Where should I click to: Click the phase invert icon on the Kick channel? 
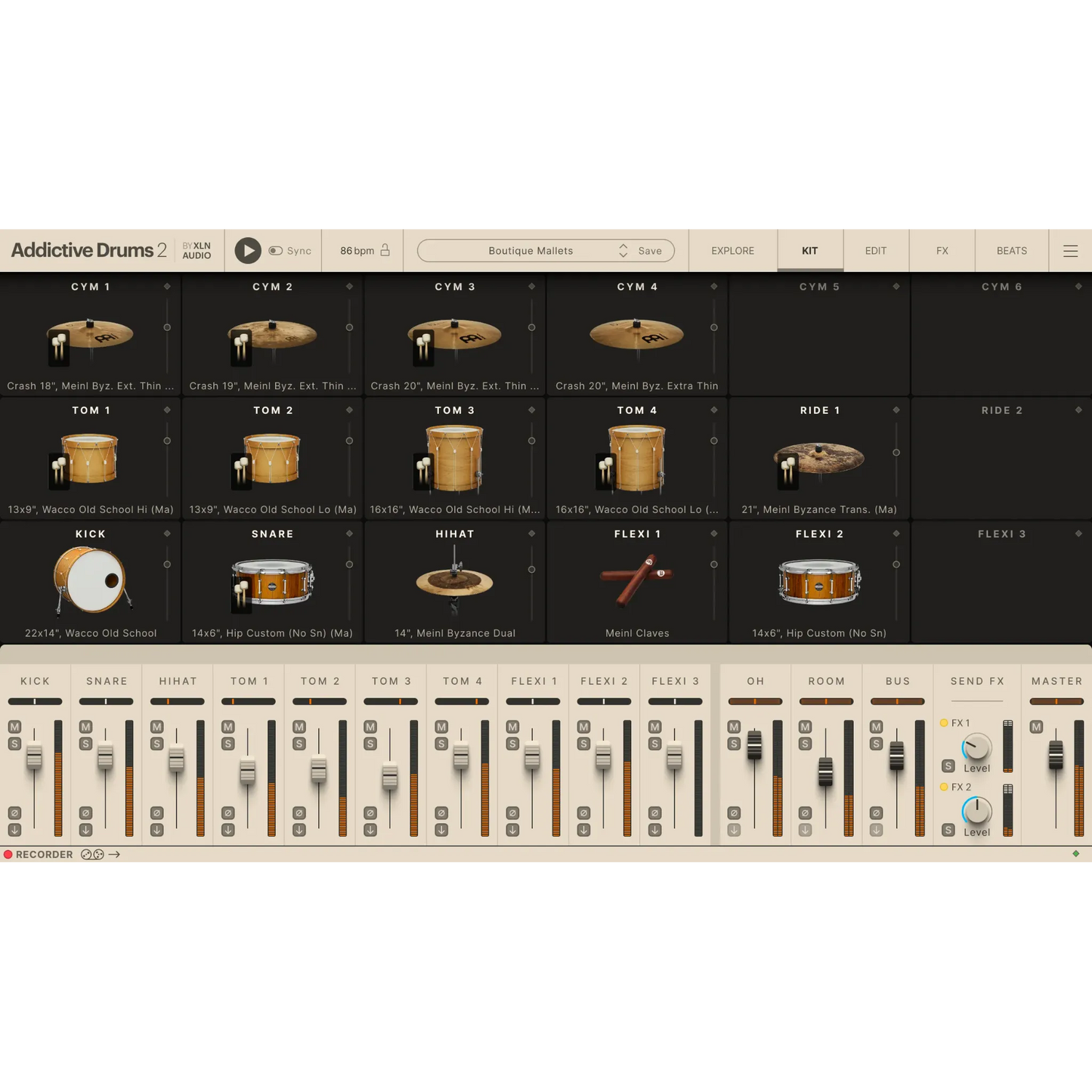(x=13, y=812)
